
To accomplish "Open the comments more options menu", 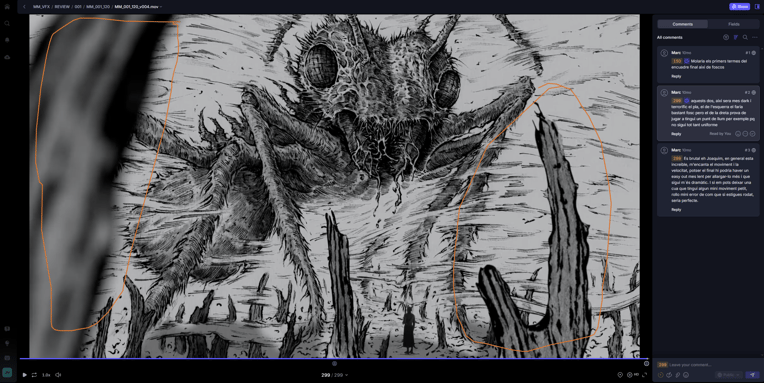I will [x=755, y=37].
